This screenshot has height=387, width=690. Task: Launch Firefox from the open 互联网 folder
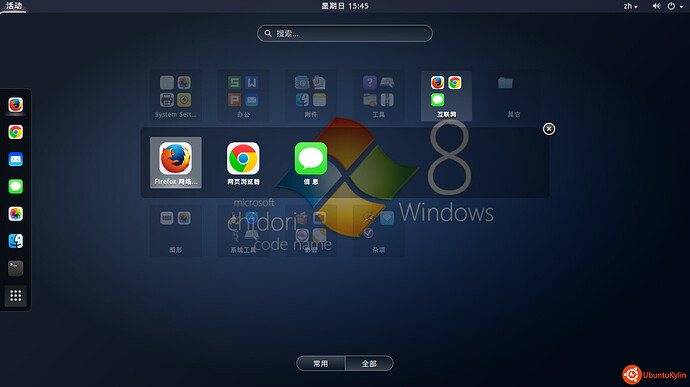176,162
